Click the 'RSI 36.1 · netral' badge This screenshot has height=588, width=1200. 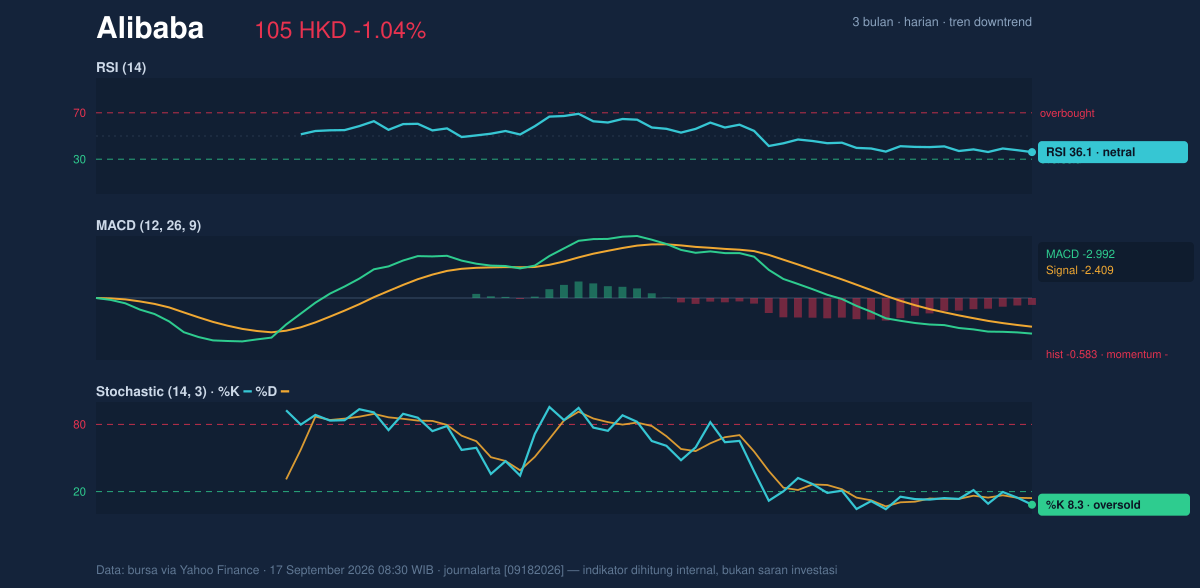click(x=1113, y=152)
